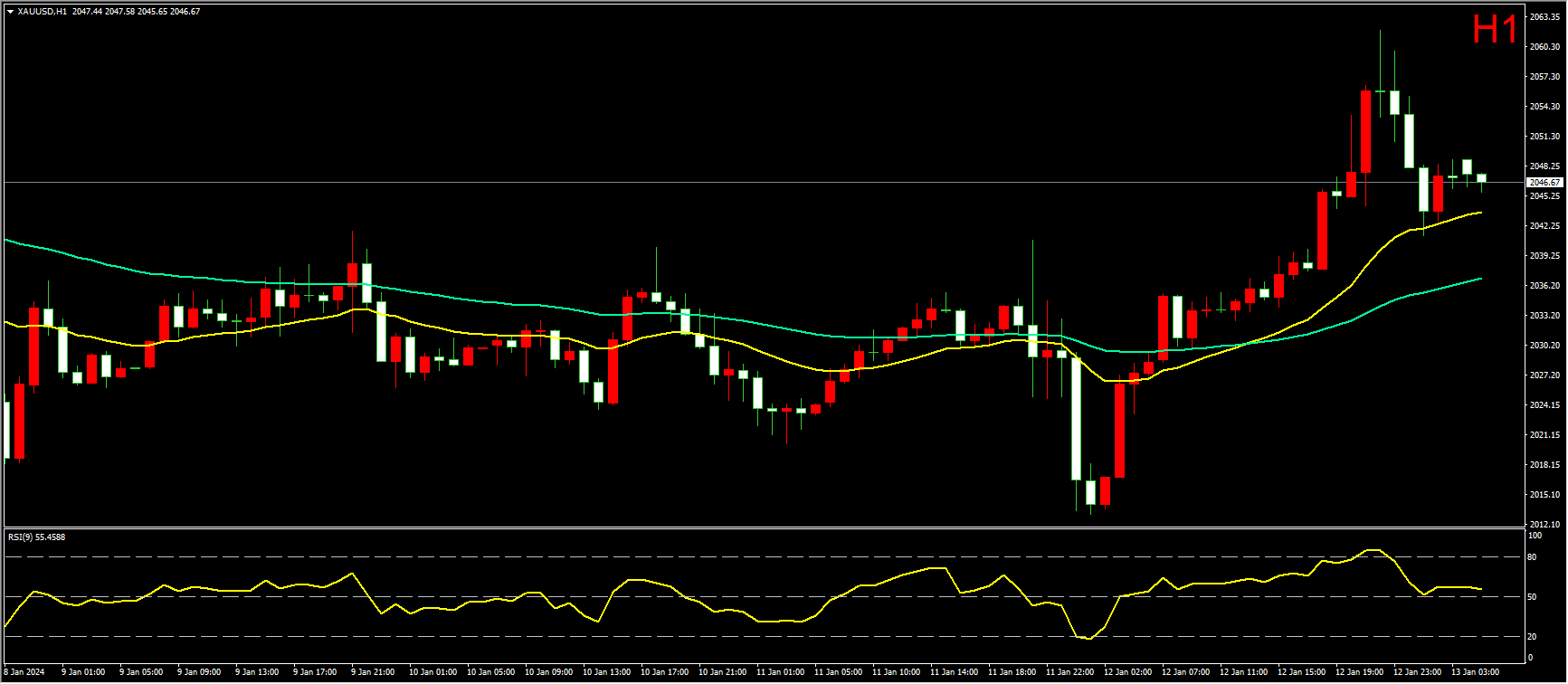Click the 11 Jan 14:00 time label
Screen dimensions: 1568x684
[954, 672]
